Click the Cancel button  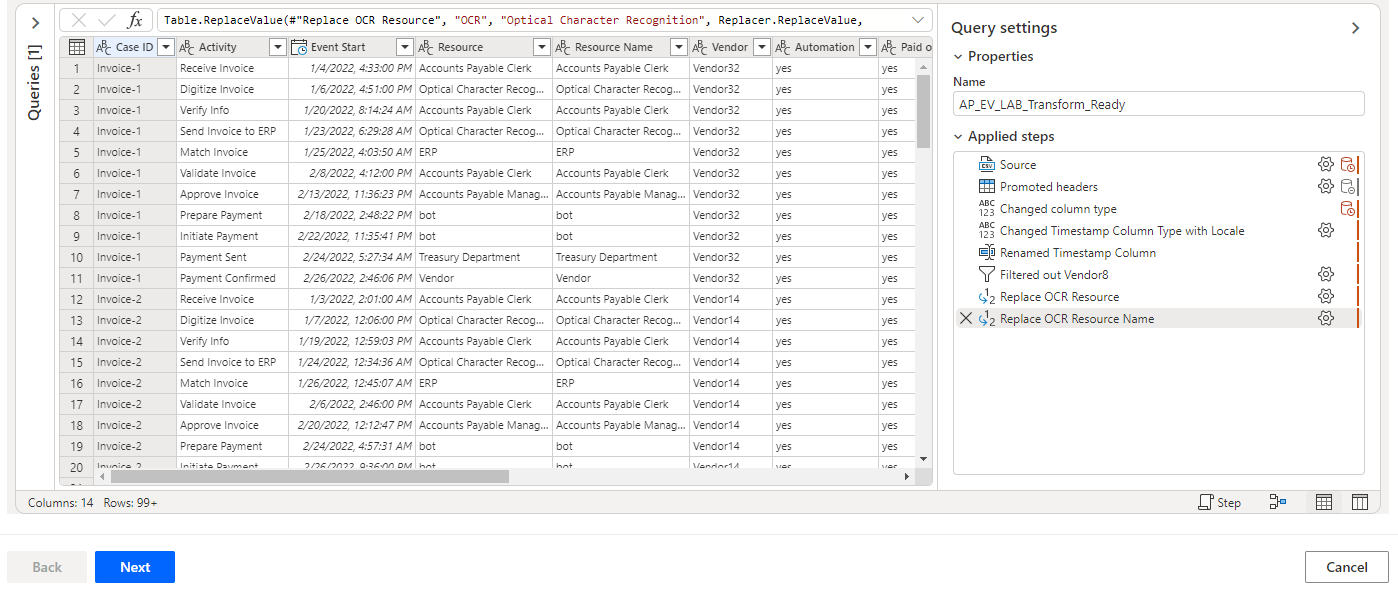tap(1346, 567)
